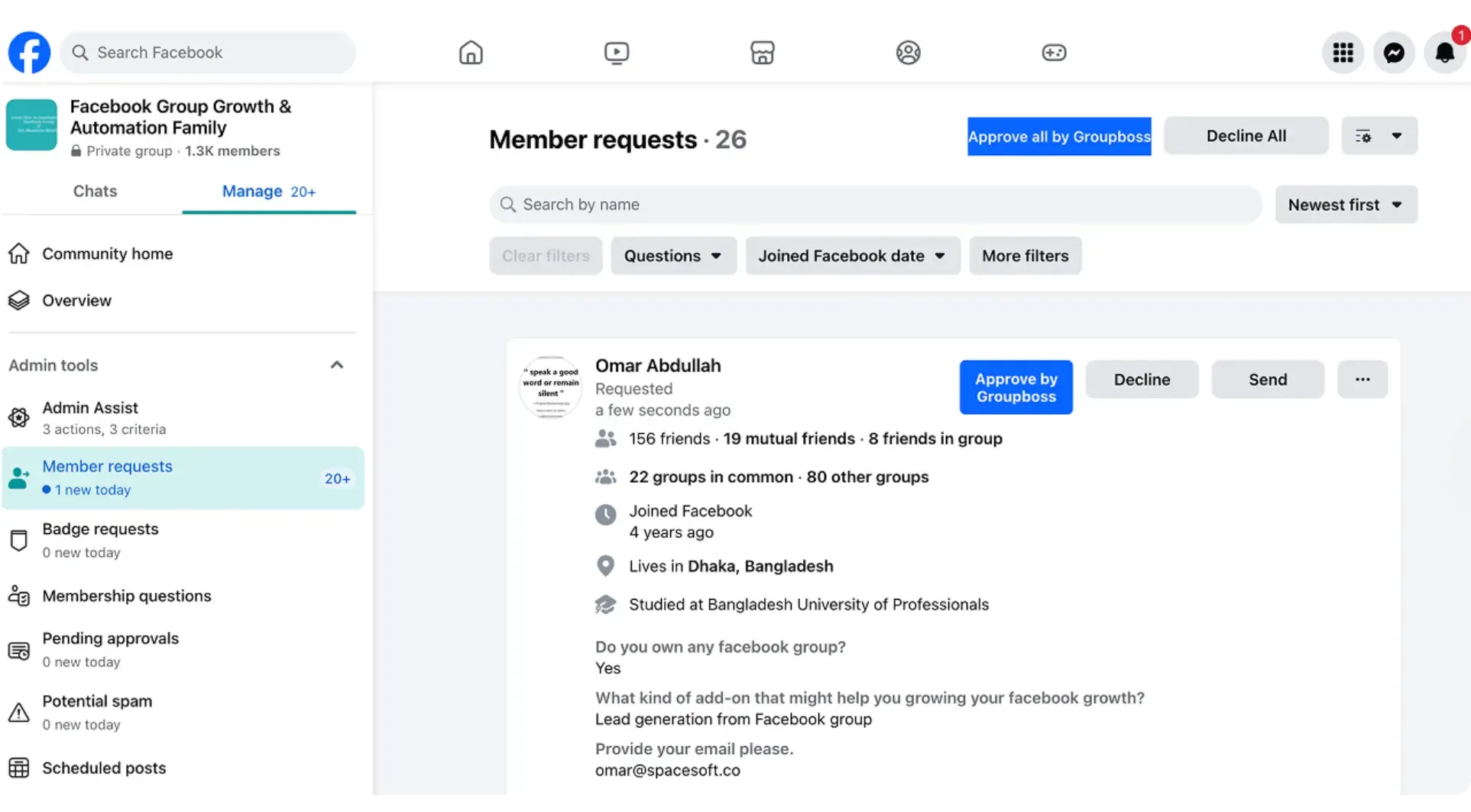
Task: Open Community home
Action: (x=182, y=254)
